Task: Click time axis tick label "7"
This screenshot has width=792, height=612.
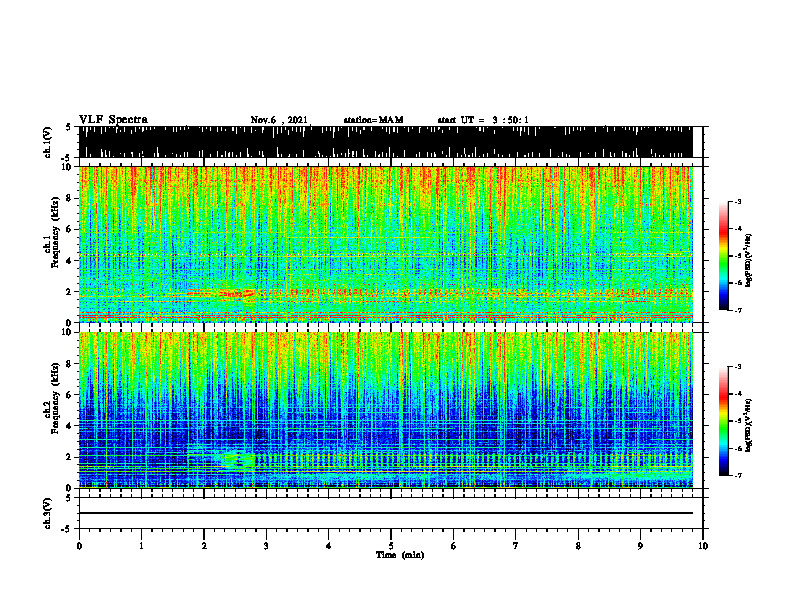Action: pos(516,546)
